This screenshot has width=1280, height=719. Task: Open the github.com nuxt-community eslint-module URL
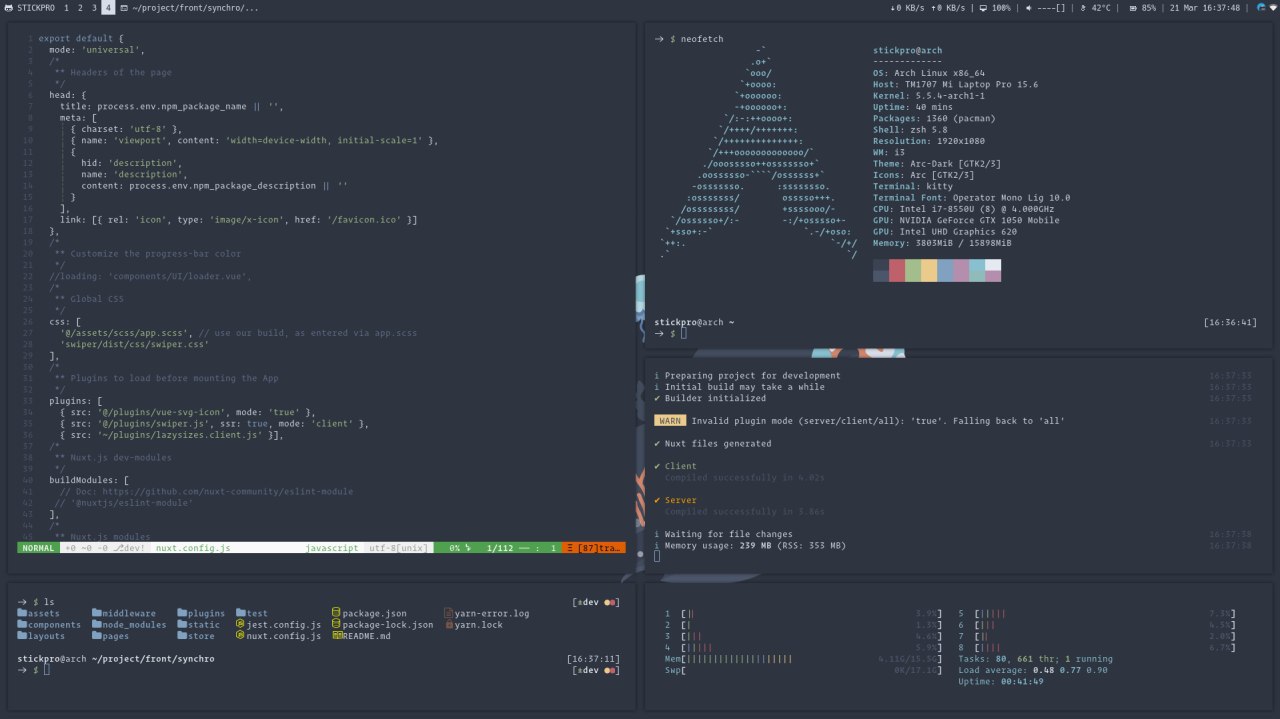coord(226,491)
